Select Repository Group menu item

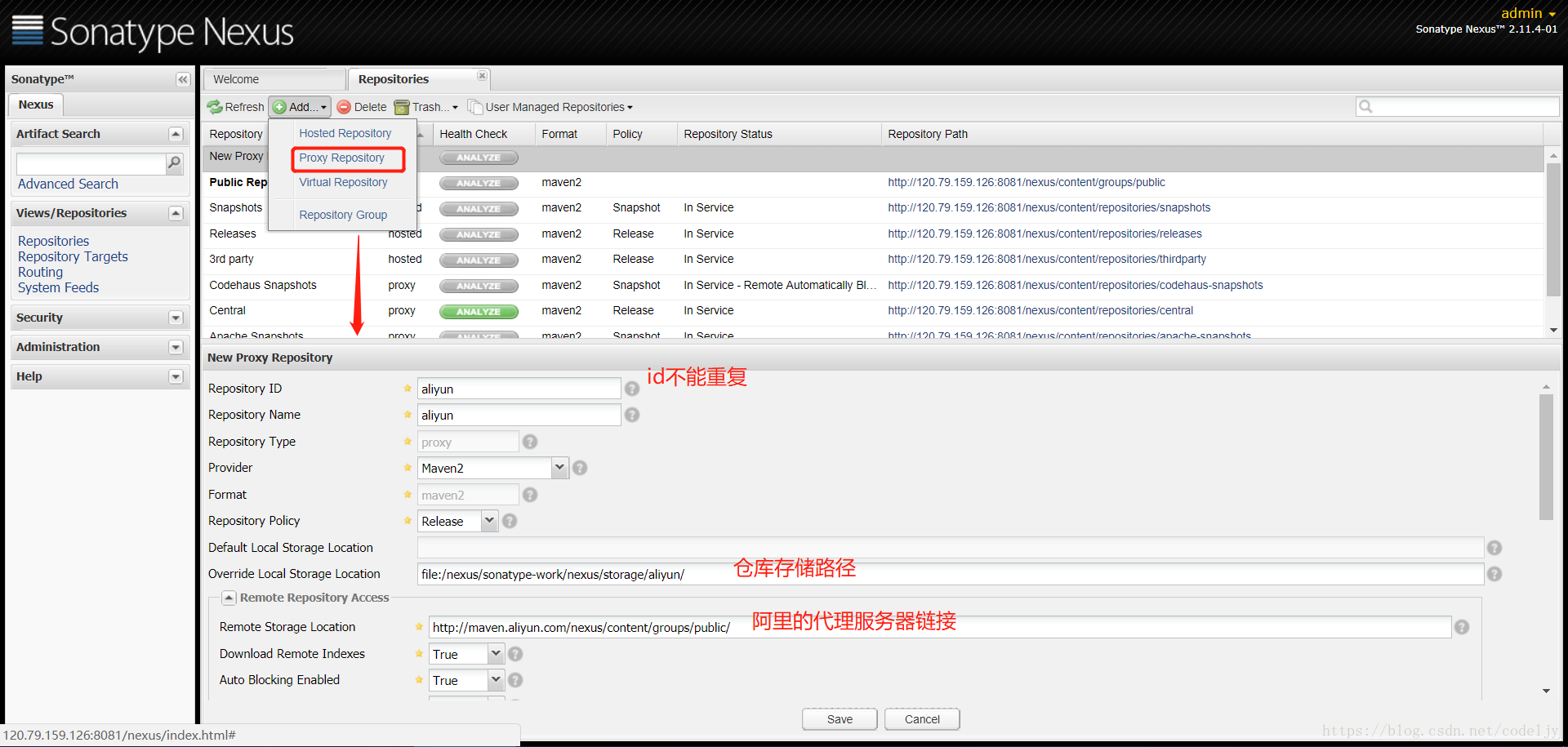coord(343,215)
